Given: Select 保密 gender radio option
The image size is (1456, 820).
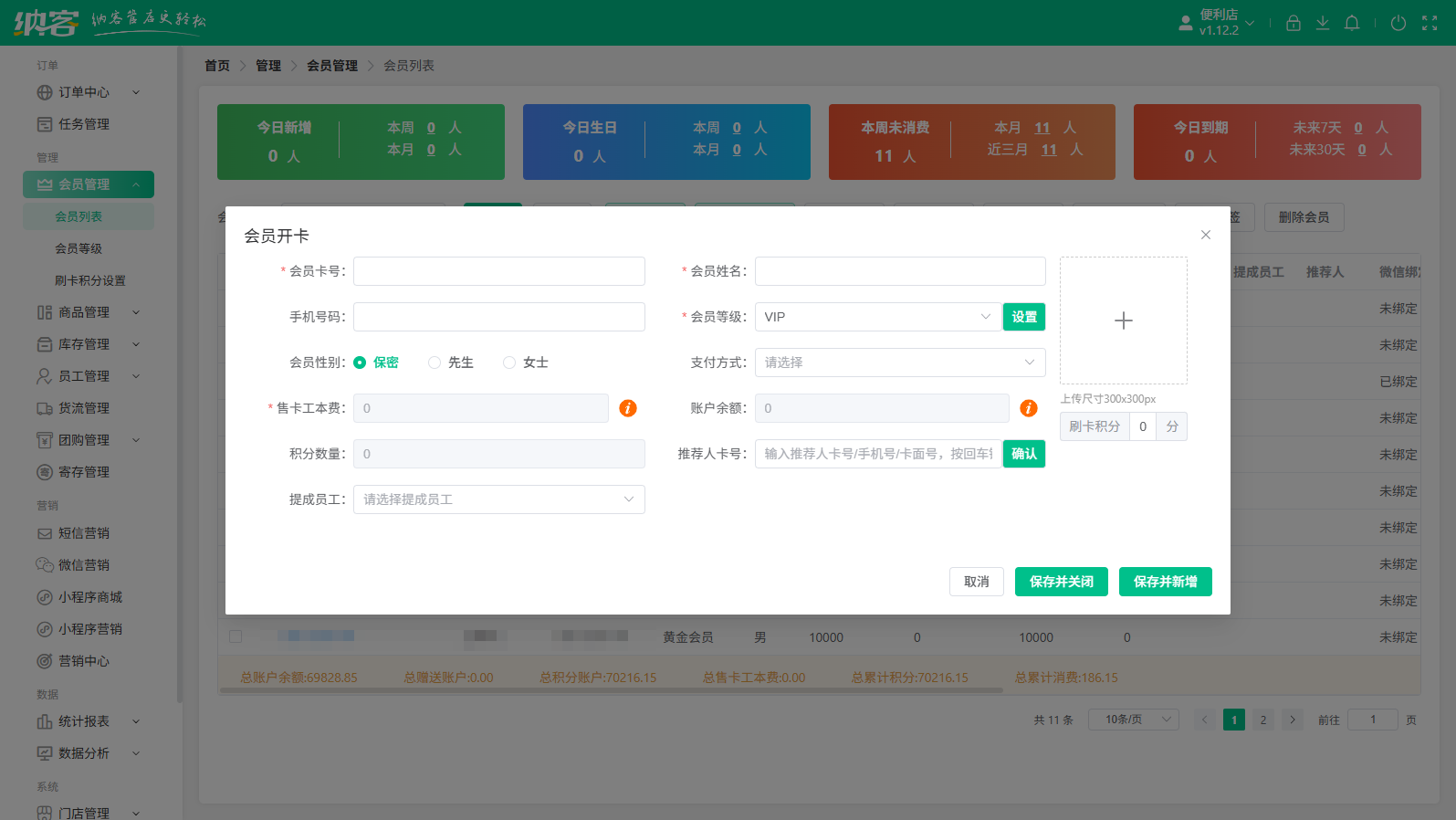Looking at the screenshot, I should point(361,363).
